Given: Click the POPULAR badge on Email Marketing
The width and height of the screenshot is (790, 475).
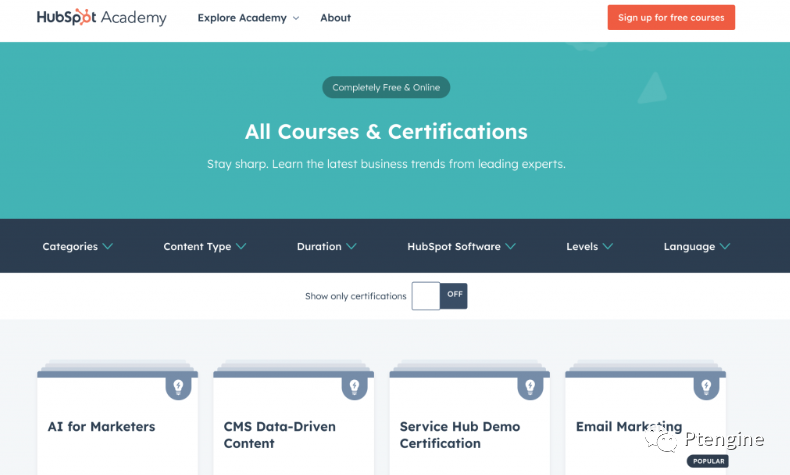Looking at the screenshot, I should pos(708,461).
